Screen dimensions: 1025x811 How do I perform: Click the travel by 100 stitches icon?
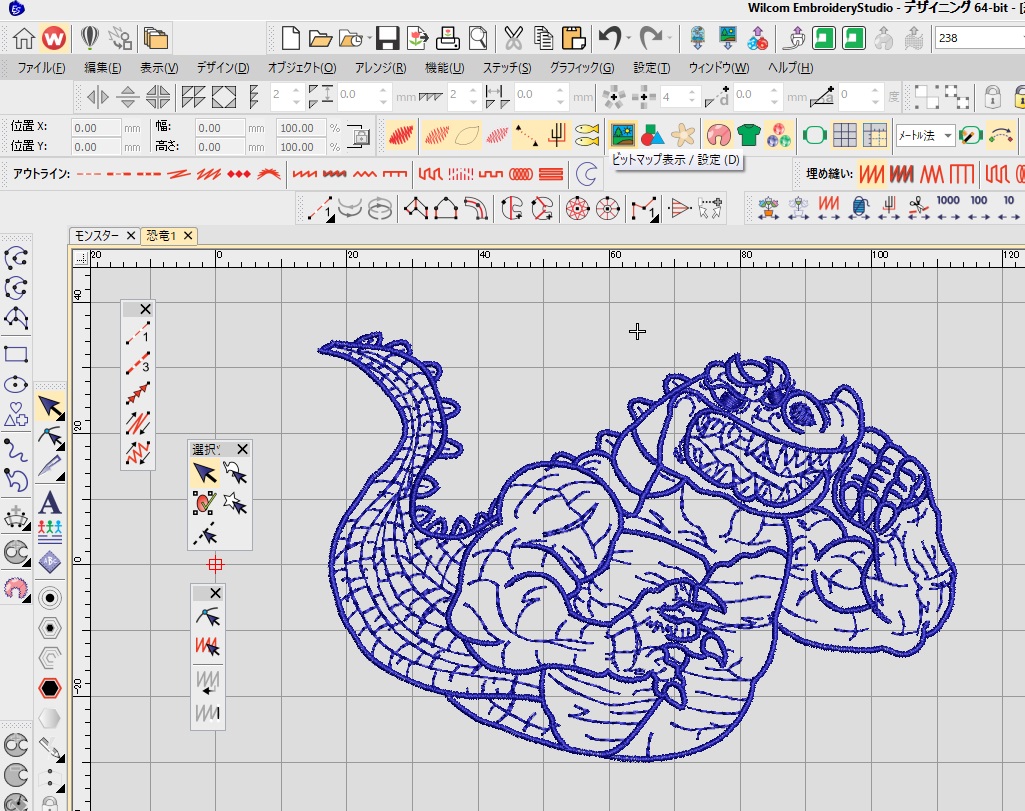979,207
